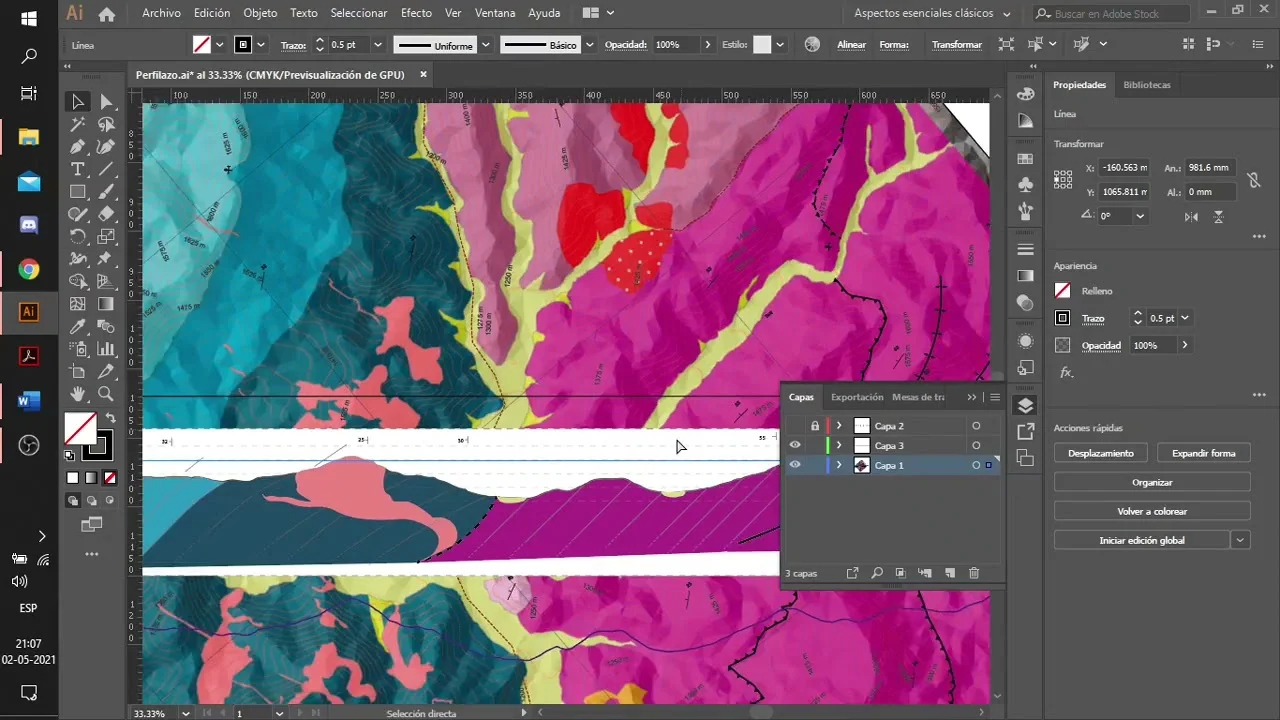Create a new layer in Capas panel

pyautogui.click(x=950, y=573)
